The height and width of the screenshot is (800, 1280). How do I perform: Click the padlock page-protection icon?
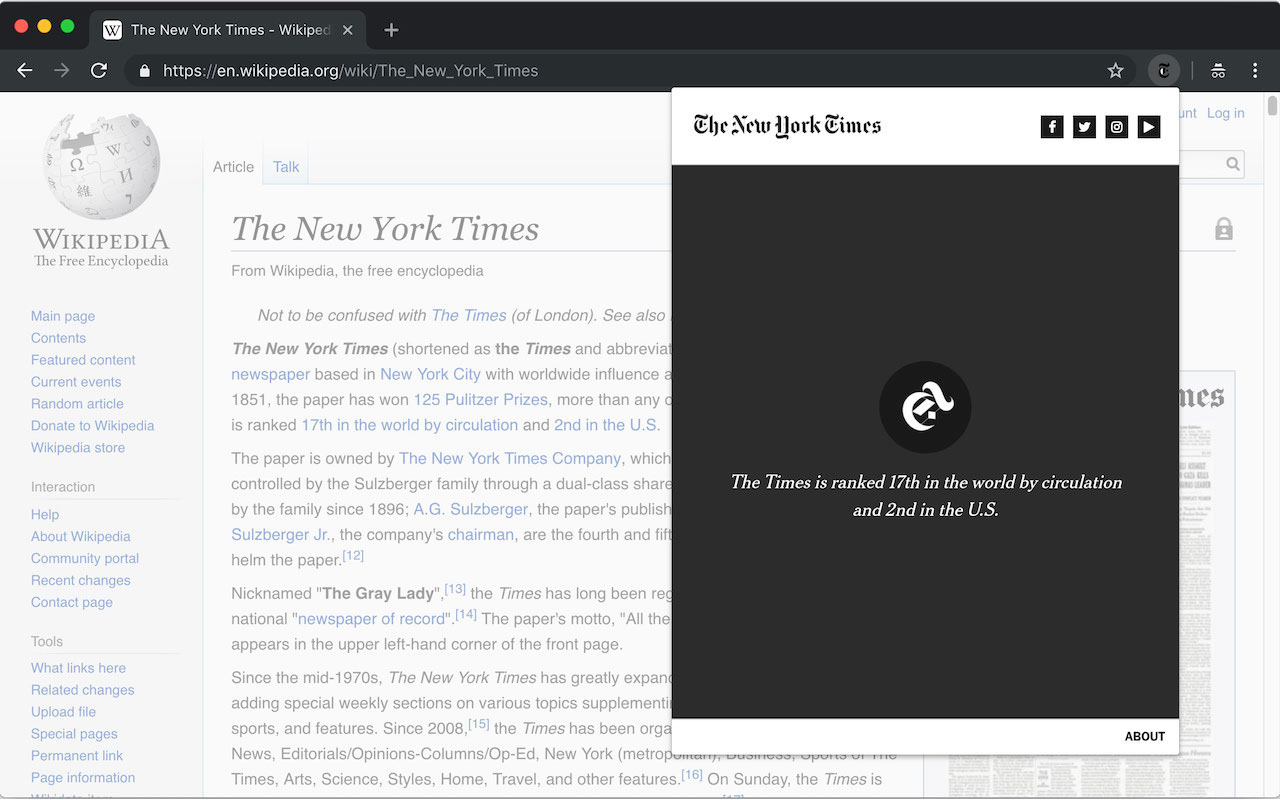1223,229
